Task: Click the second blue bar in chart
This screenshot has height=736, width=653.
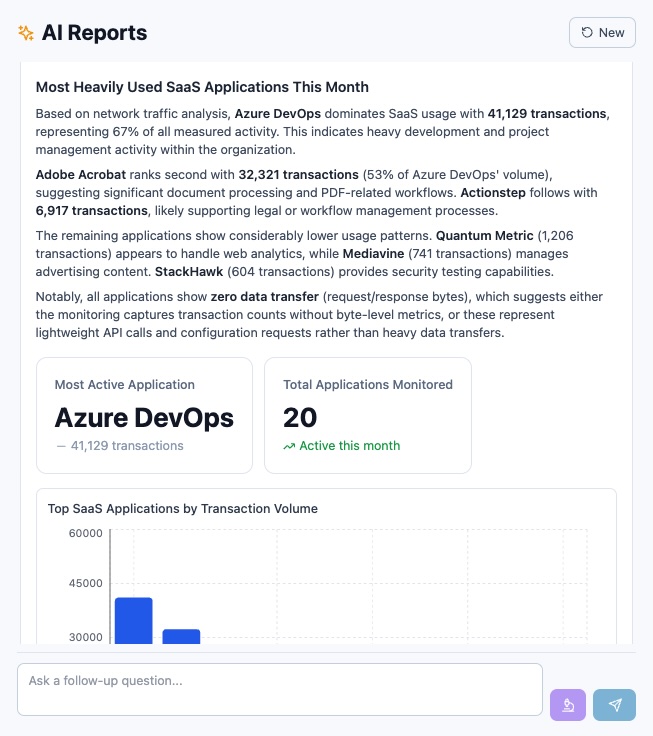Action: coord(181,636)
